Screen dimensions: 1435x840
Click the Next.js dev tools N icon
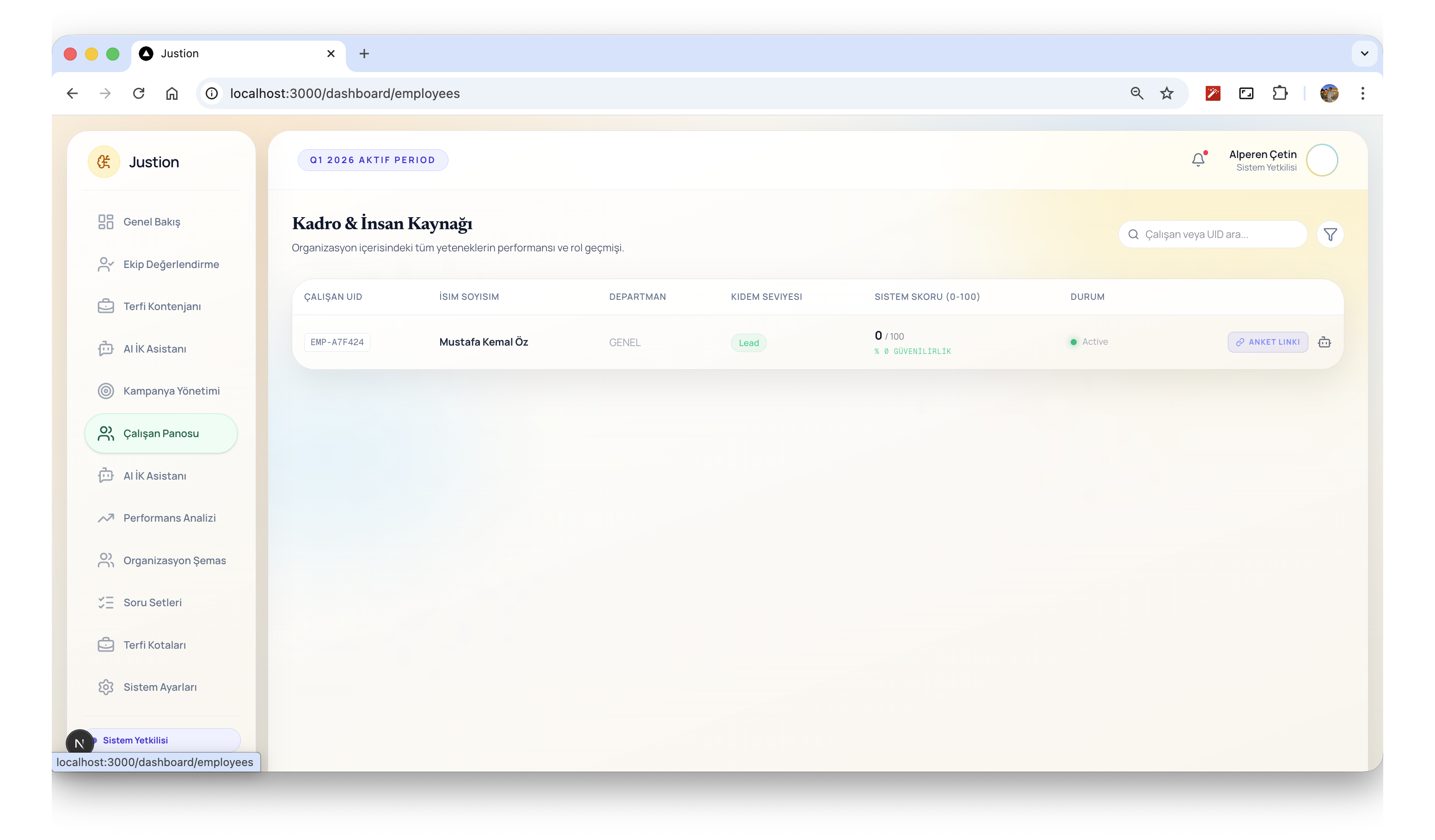click(x=80, y=743)
